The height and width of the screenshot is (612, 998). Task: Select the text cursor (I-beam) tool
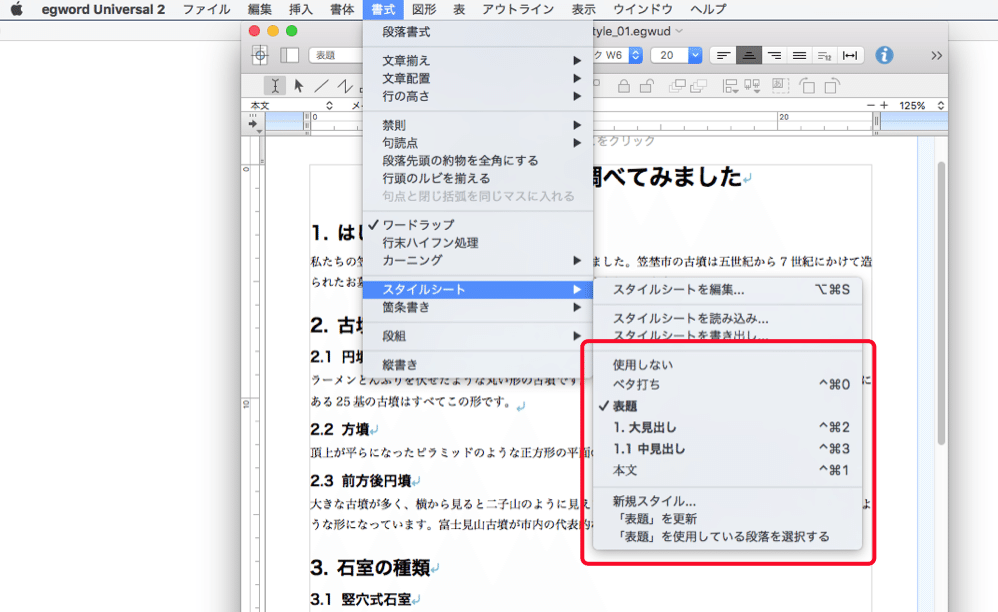(x=274, y=85)
